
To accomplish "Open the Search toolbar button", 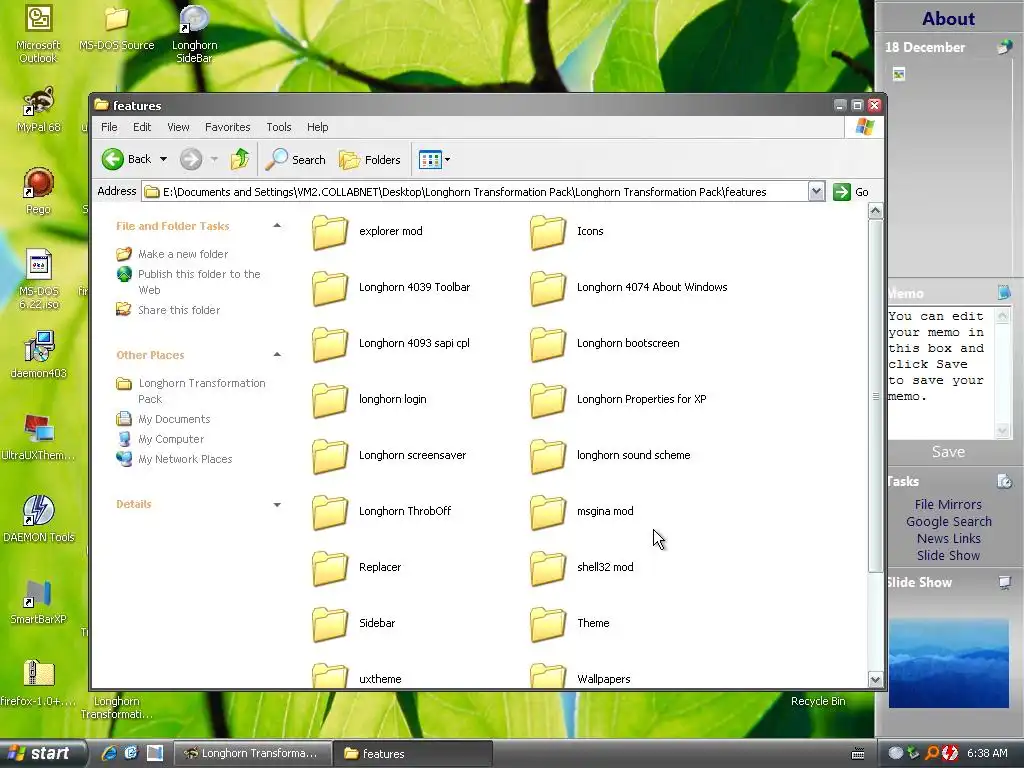I will [296, 159].
